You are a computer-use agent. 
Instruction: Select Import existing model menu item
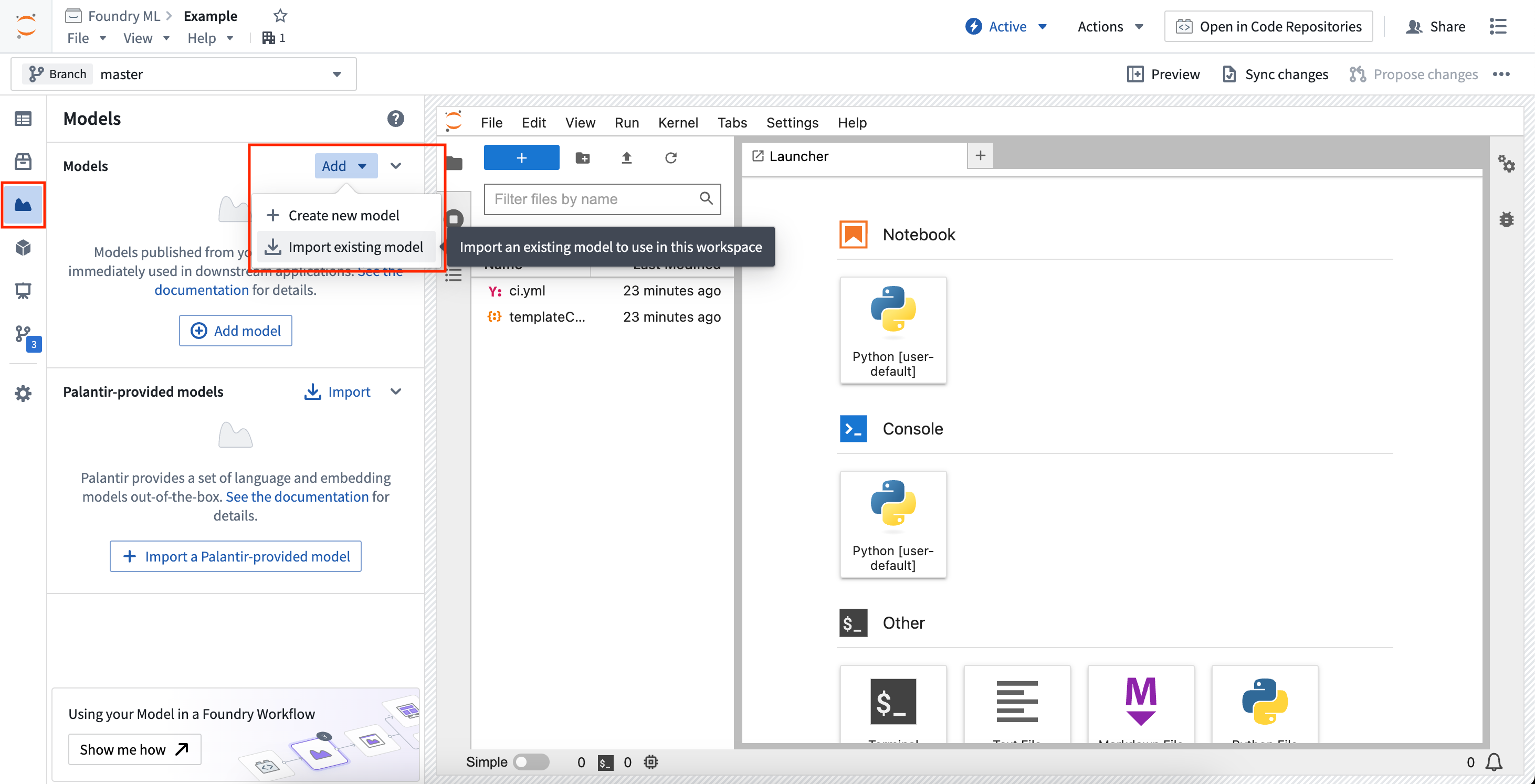(x=344, y=246)
